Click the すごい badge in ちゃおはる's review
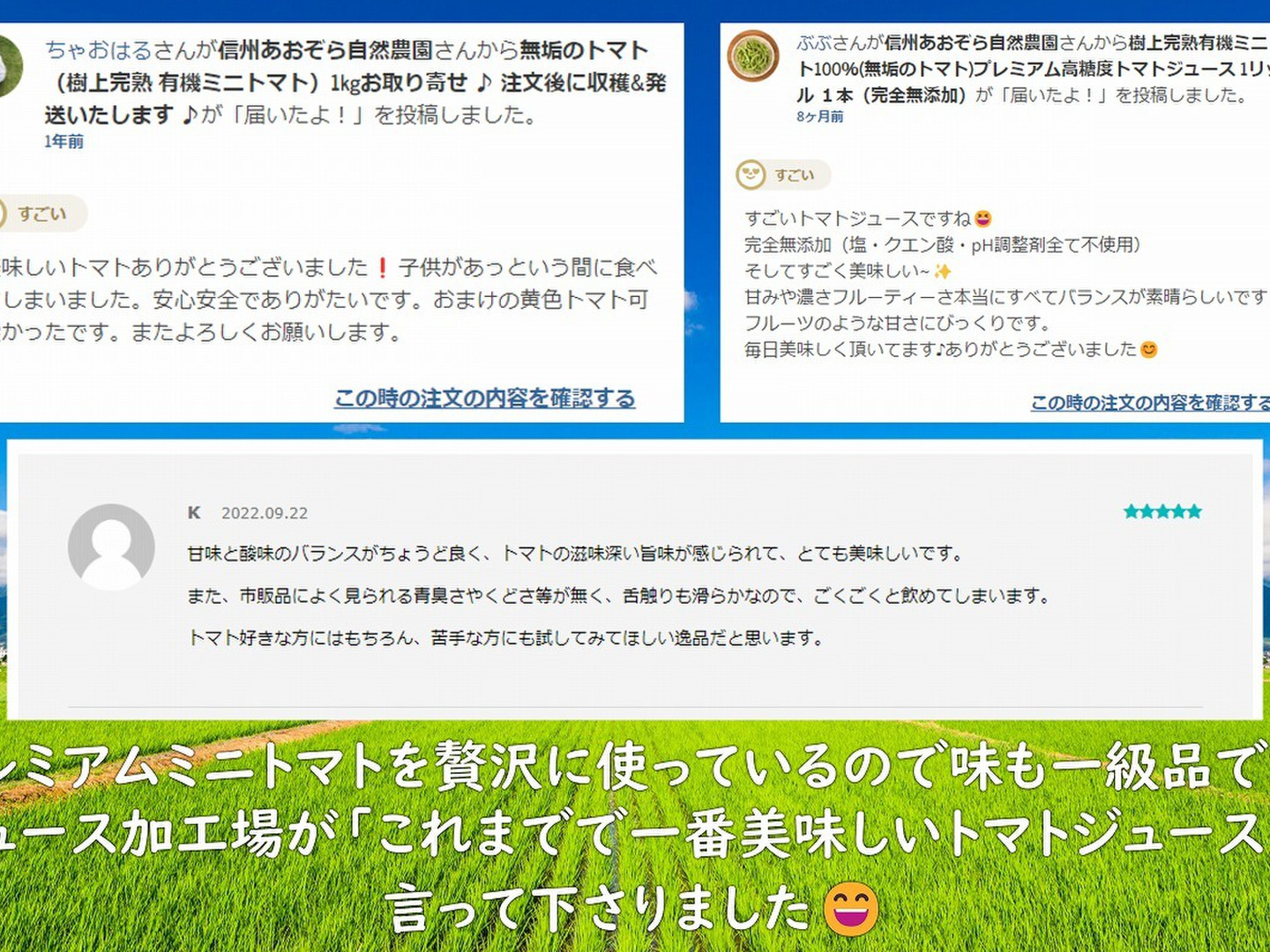Image resolution: width=1270 pixels, height=952 pixels. pos(41,214)
